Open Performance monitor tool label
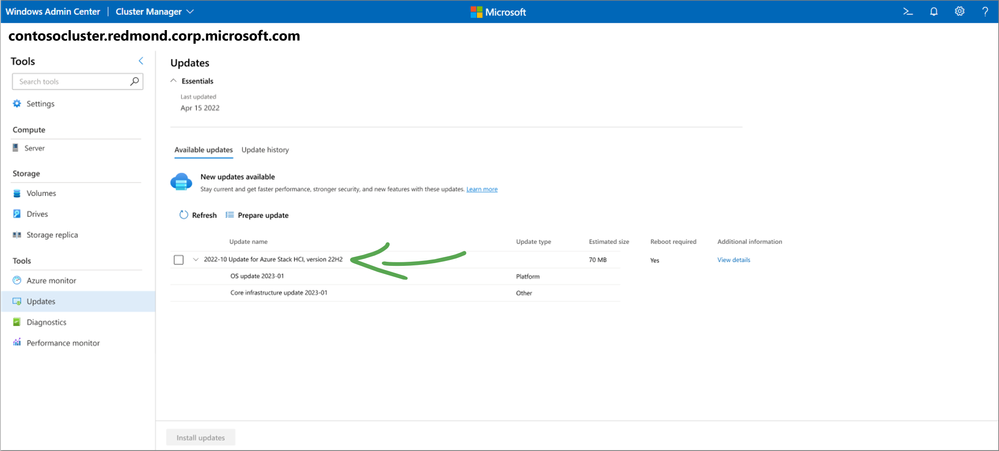Image resolution: width=999 pixels, height=451 pixels. pos(63,343)
